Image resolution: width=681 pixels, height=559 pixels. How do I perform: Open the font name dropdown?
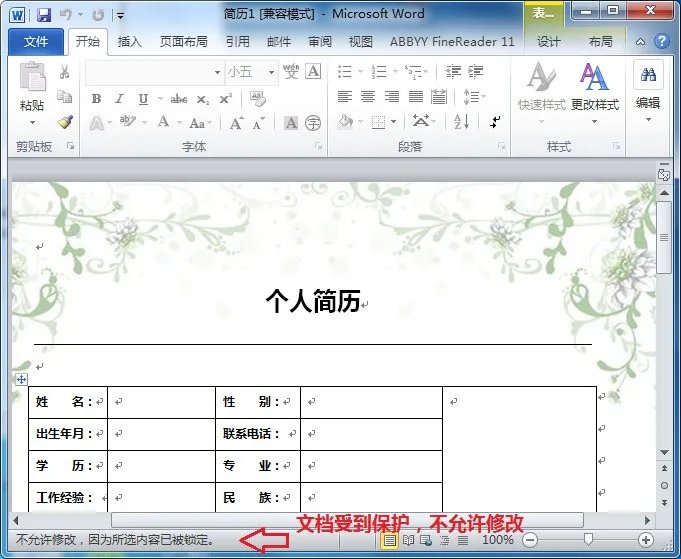coord(217,72)
